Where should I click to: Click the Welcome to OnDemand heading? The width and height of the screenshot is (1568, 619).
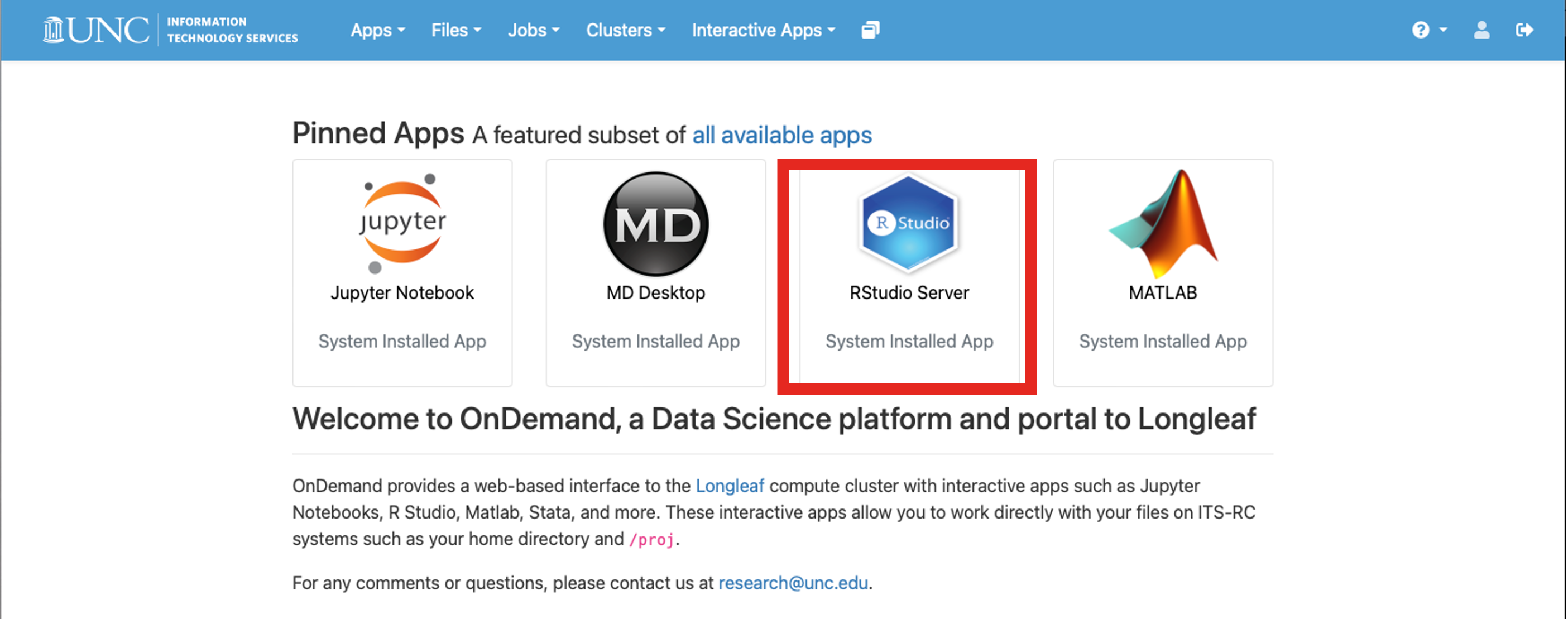coord(774,419)
